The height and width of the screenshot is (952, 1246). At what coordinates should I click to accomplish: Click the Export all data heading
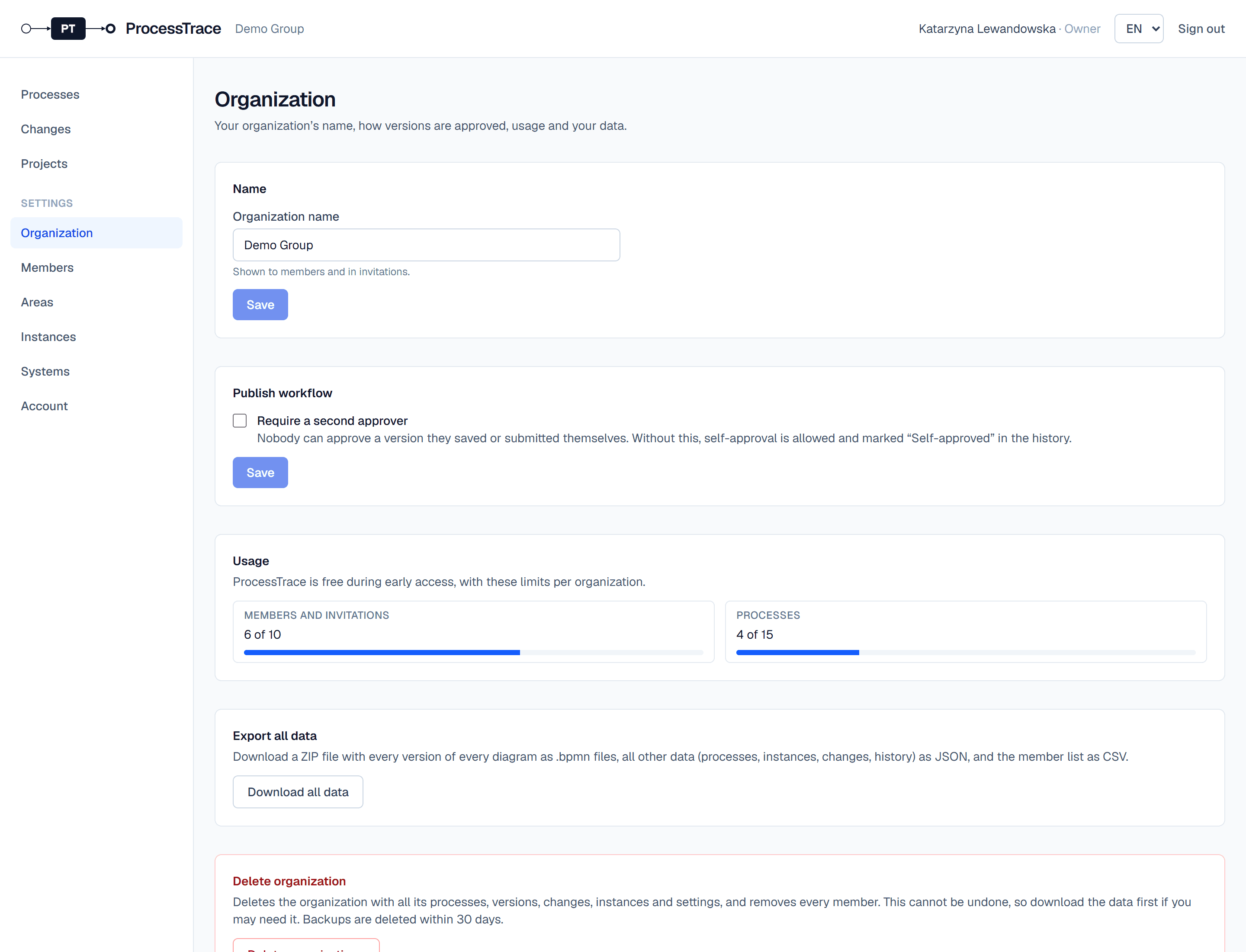click(x=274, y=736)
